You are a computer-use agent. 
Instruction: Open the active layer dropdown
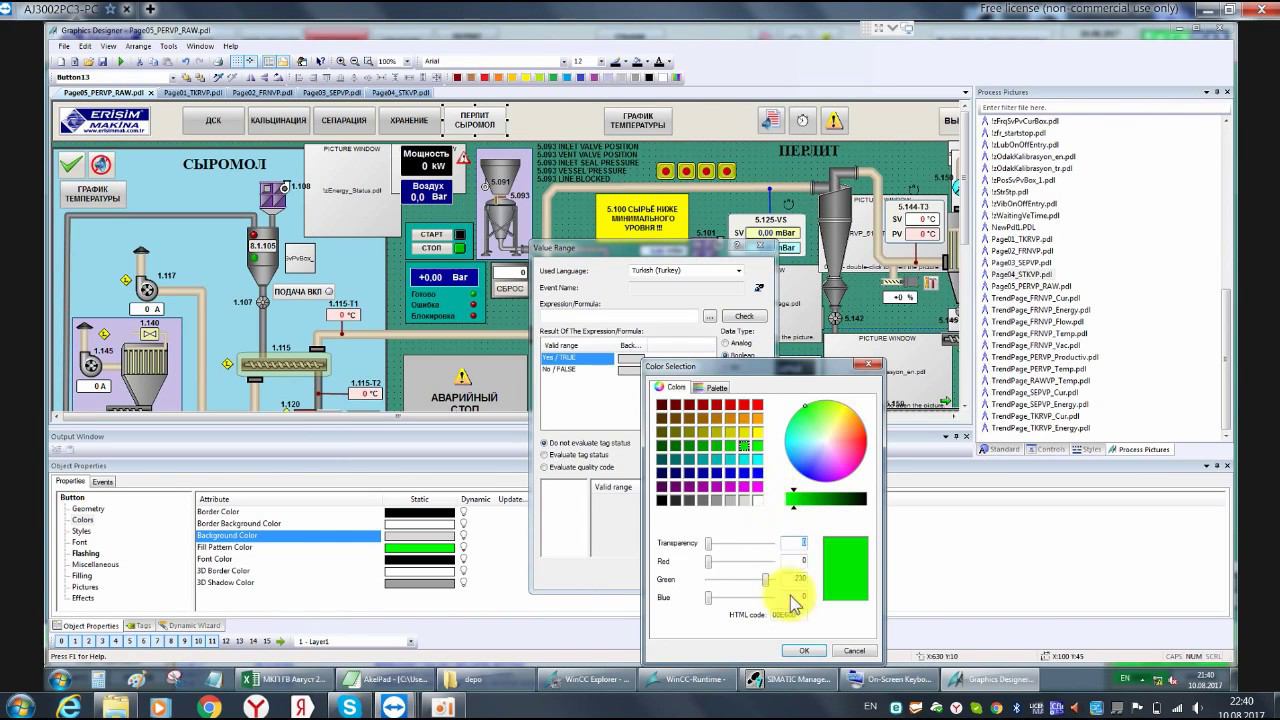pos(410,641)
